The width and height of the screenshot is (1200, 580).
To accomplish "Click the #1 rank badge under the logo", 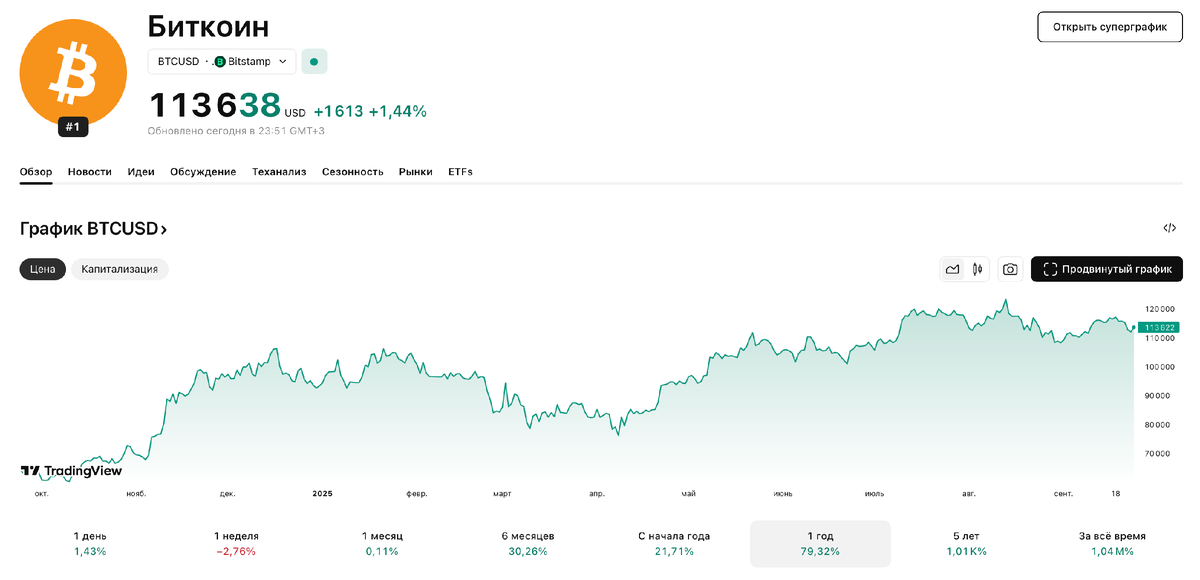I will (71, 127).
